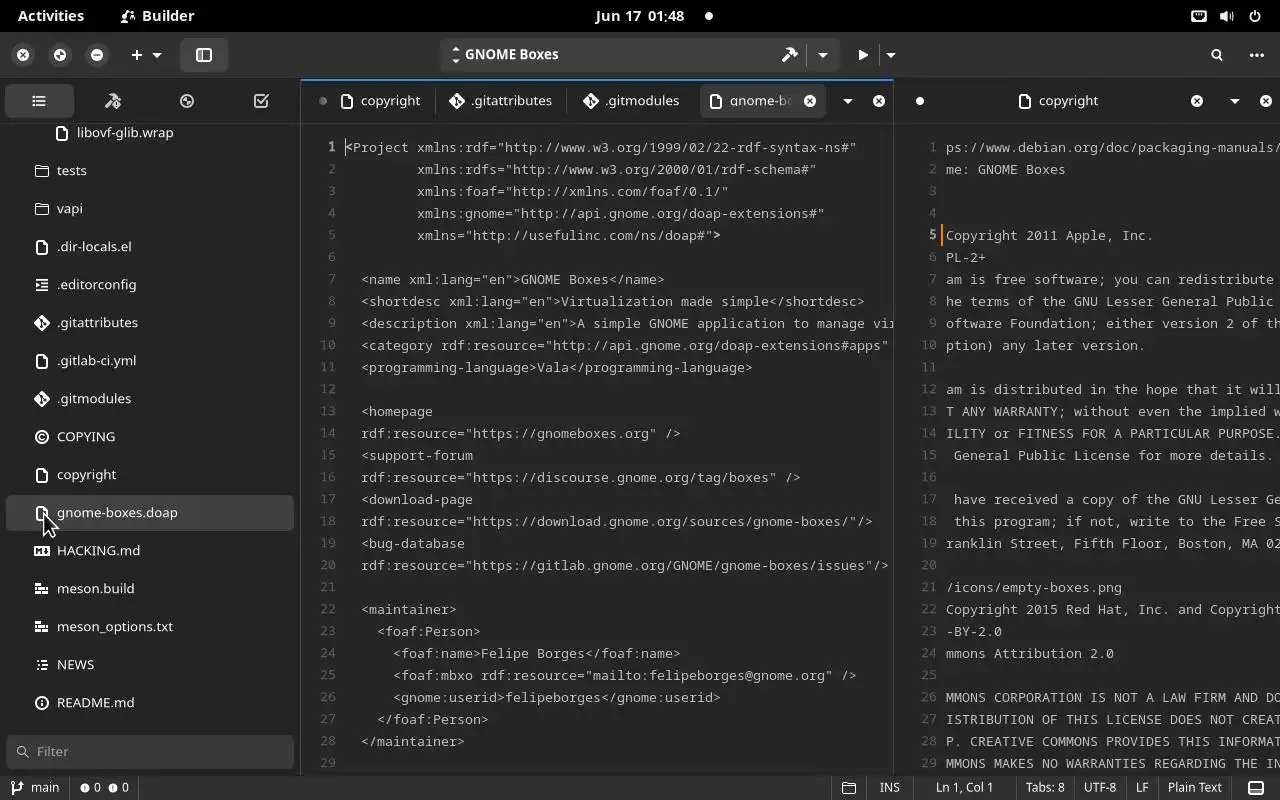This screenshot has width=1280, height=800.
Task: Close the left editor frame
Action: 879,101
